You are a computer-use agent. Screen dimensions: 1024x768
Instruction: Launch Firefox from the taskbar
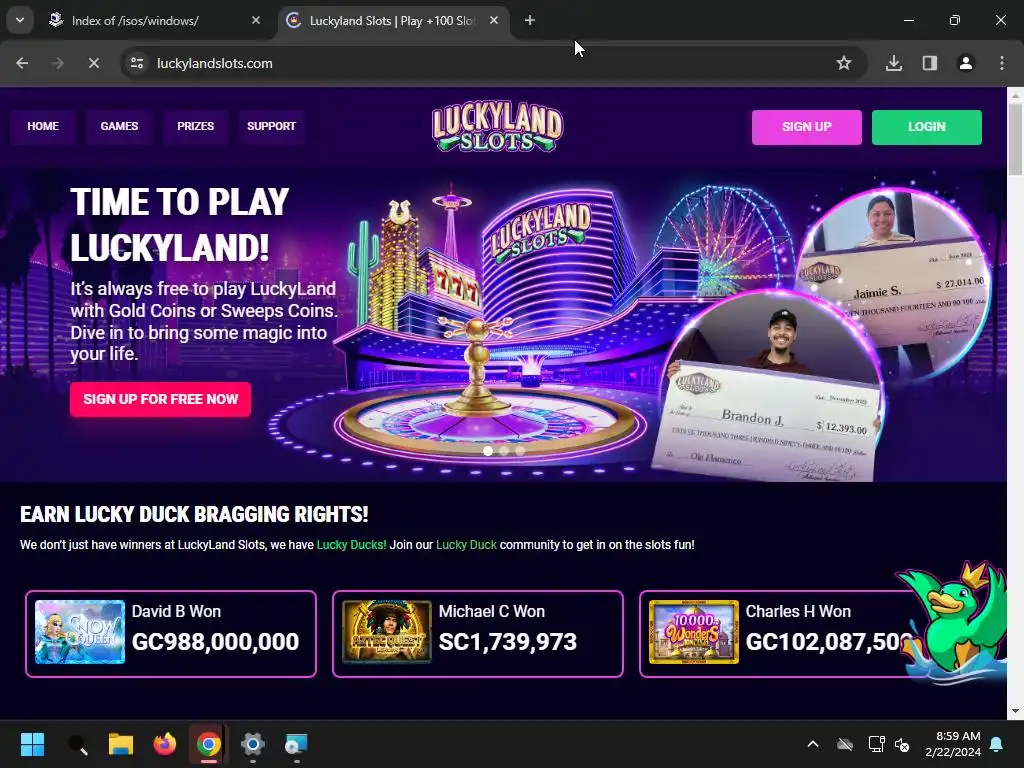165,744
